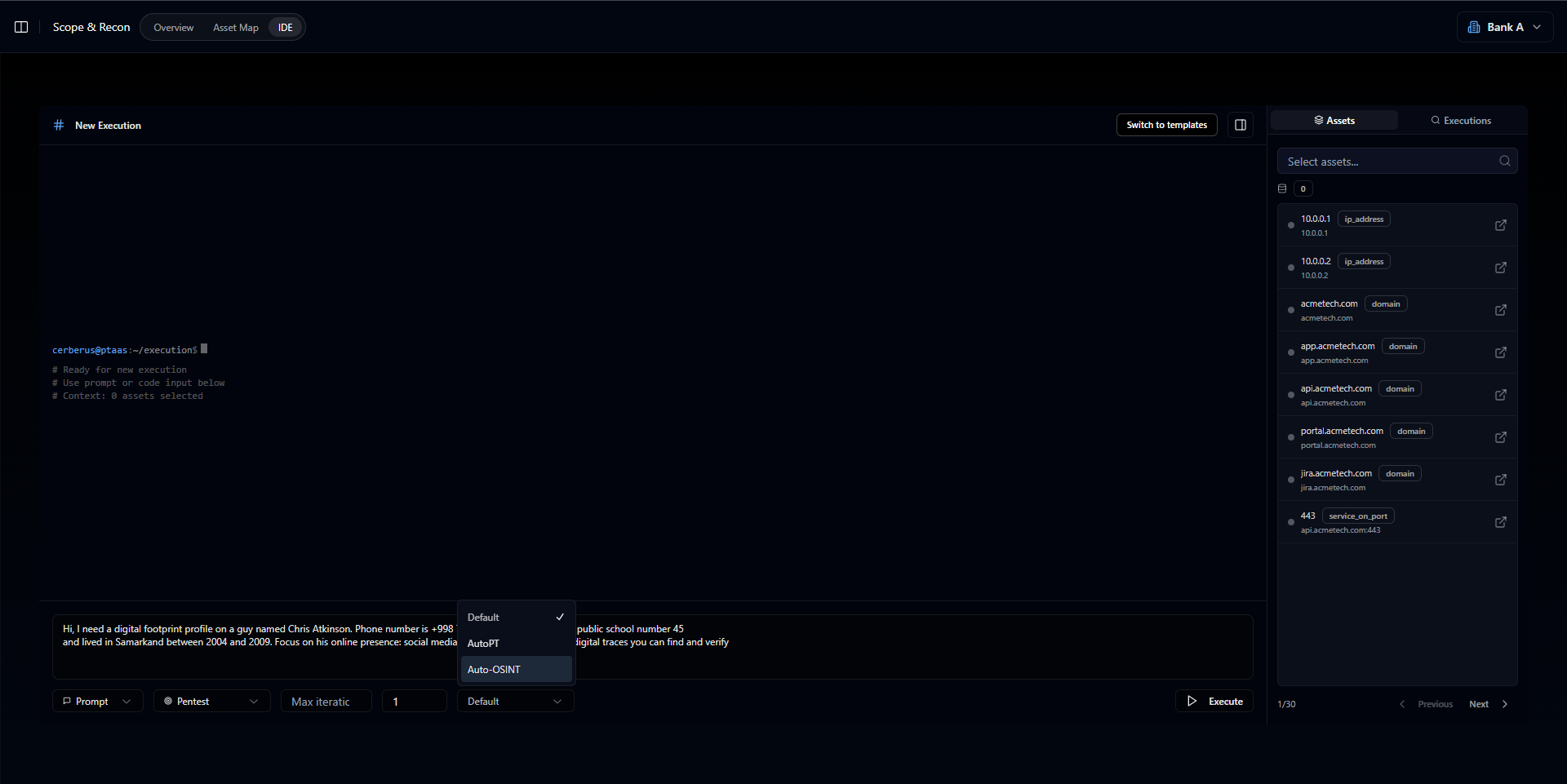1567x784 pixels.
Task: Toggle the left sidebar panel icon
Action: point(21,27)
